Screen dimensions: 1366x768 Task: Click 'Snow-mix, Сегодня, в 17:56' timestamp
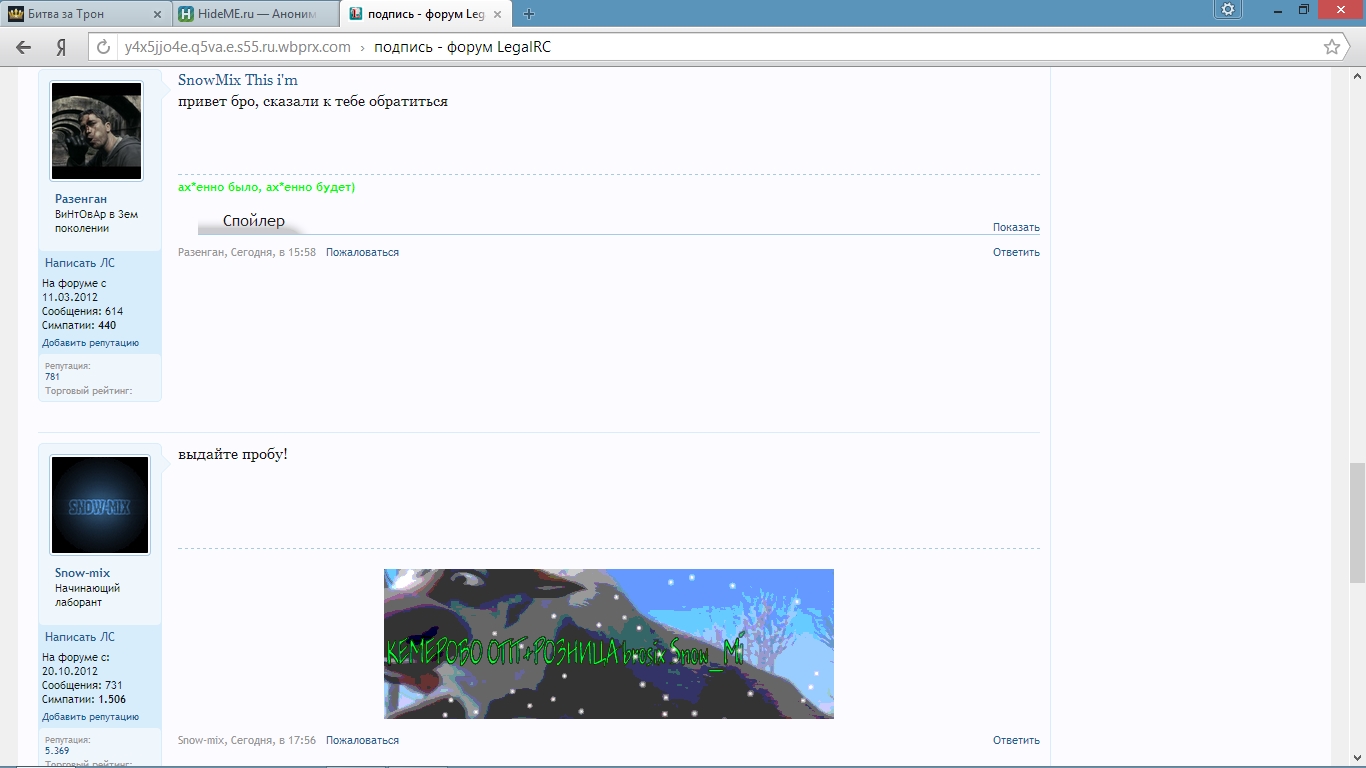click(x=247, y=740)
